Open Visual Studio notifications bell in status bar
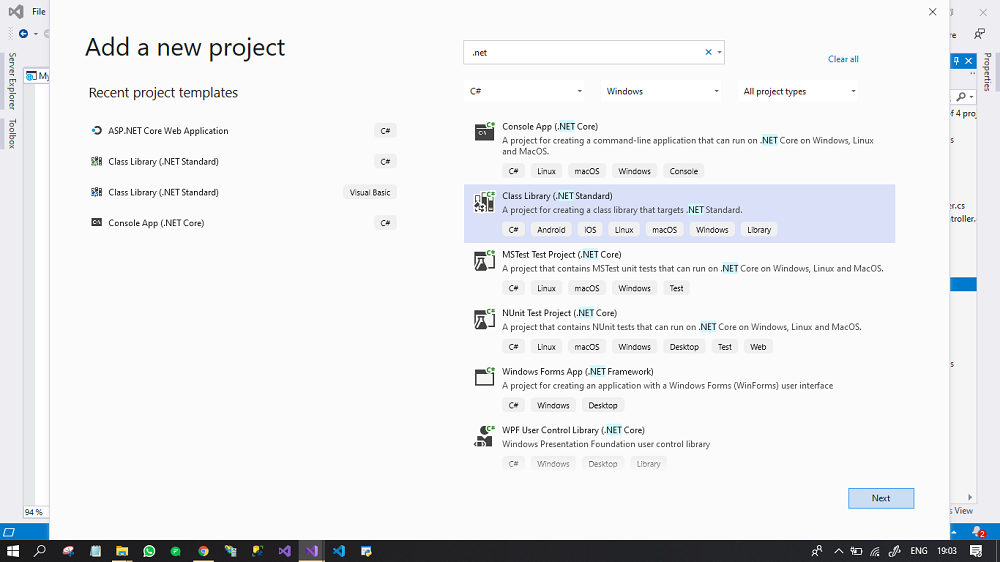The width and height of the screenshot is (1000, 562). click(x=978, y=531)
